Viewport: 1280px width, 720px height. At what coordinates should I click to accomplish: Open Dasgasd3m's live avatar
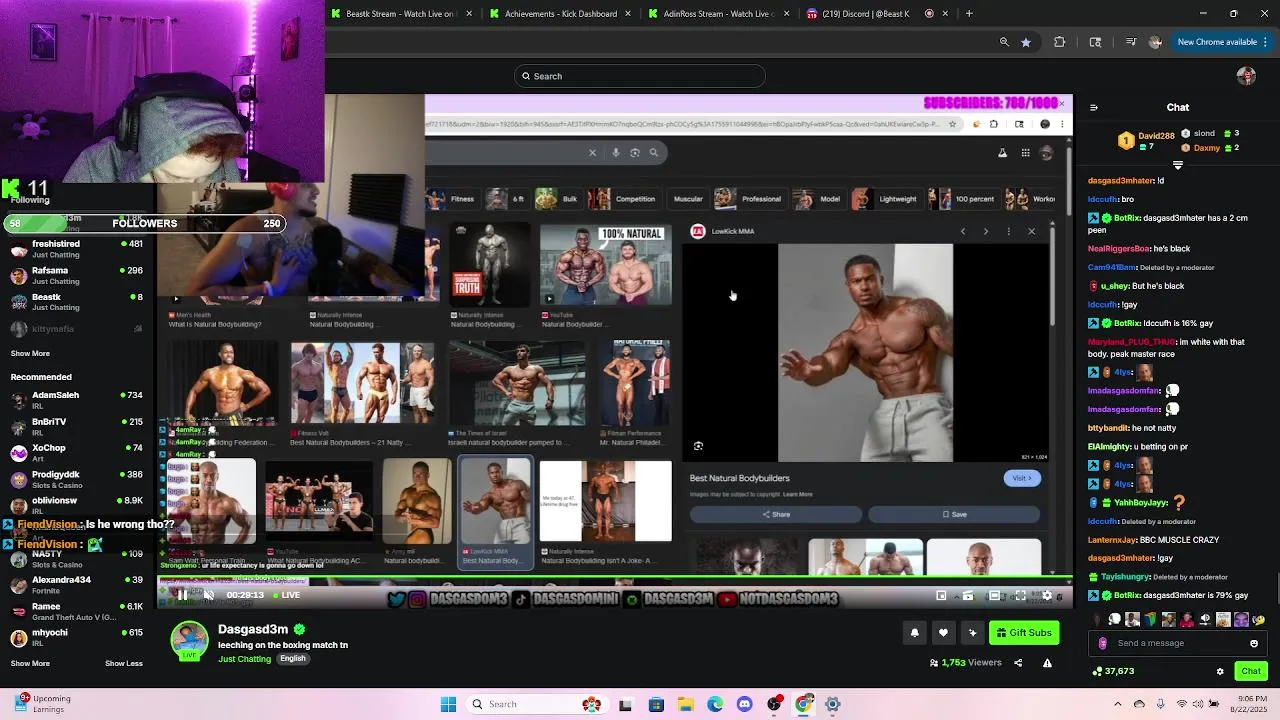pos(189,641)
